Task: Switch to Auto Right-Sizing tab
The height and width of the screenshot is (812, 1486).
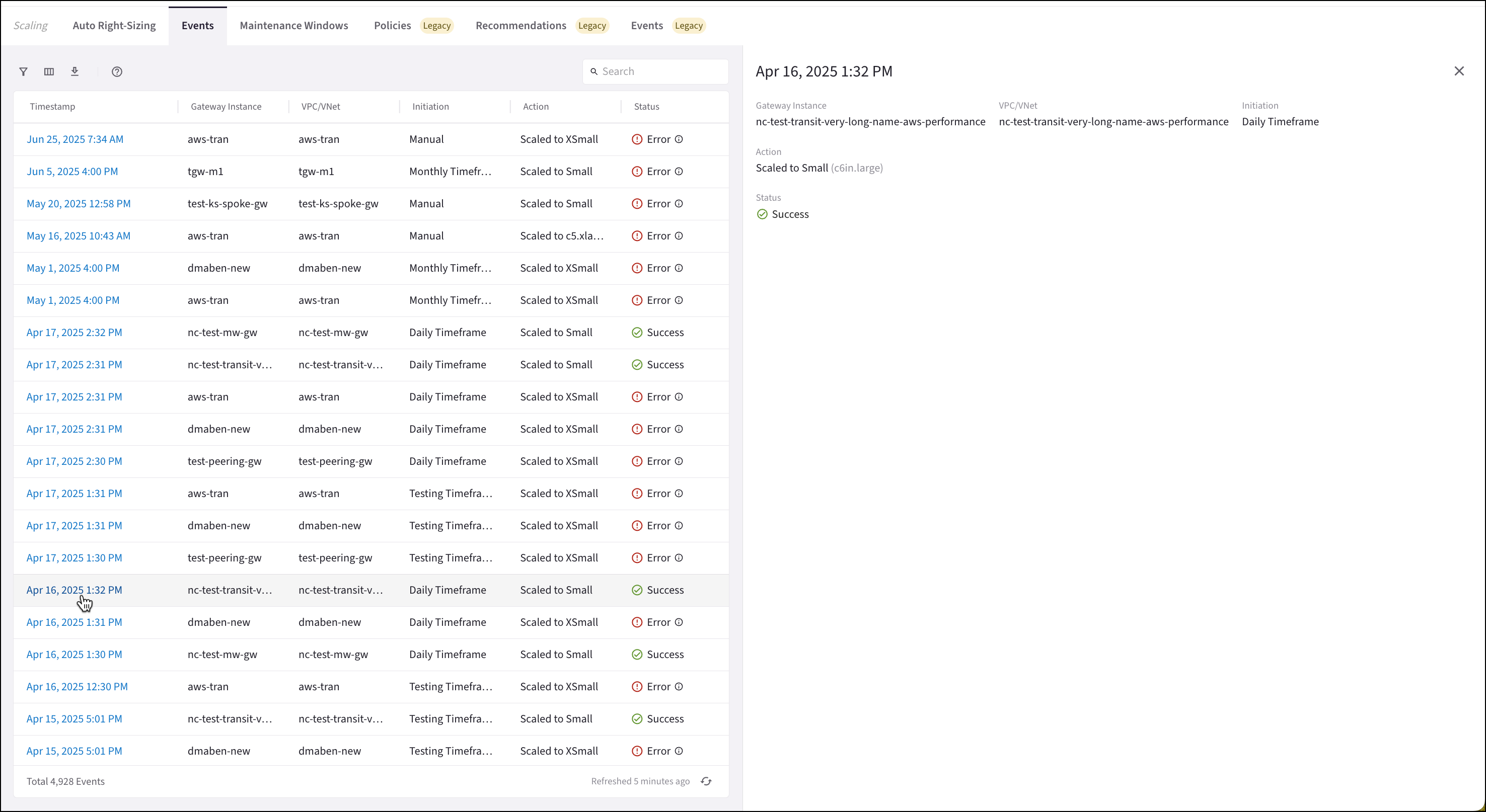Action: pos(114,25)
